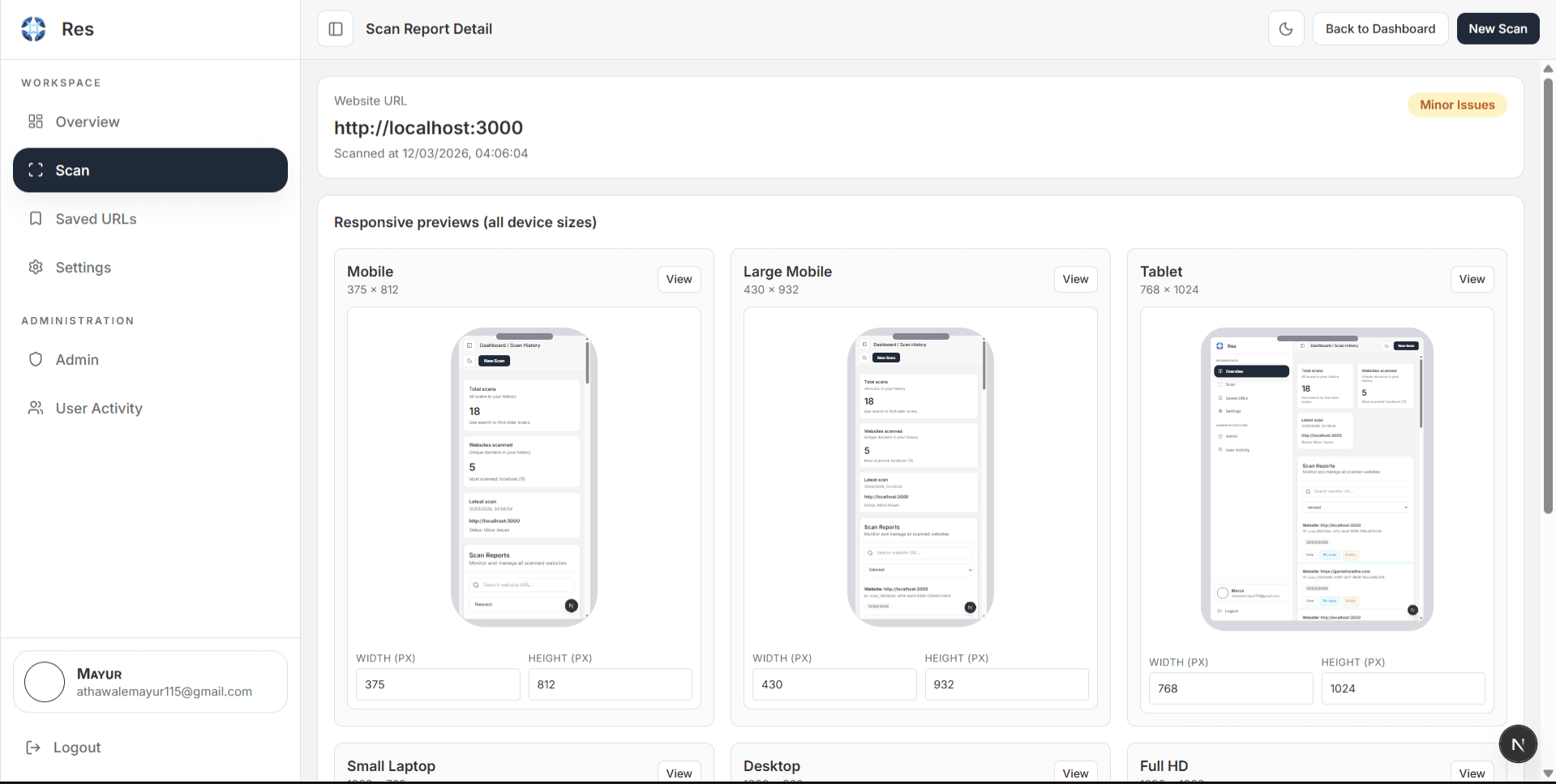Open the Mobile preview with its View button
The width and height of the screenshot is (1556, 784).
679,279
